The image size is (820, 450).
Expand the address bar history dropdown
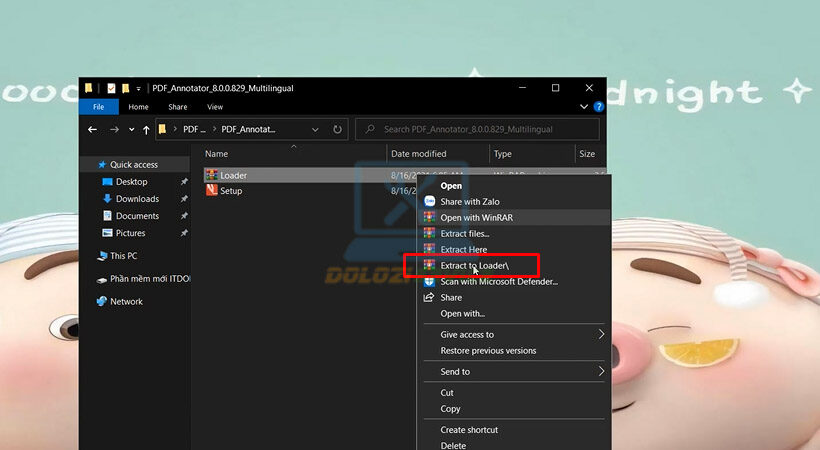pyautogui.click(x=315, y=129)
